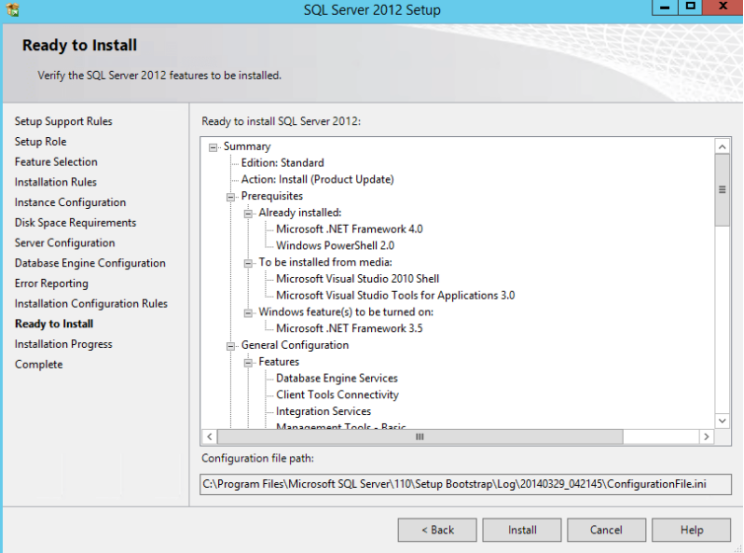Collapse the Already installed node

(x=248, y=214)
